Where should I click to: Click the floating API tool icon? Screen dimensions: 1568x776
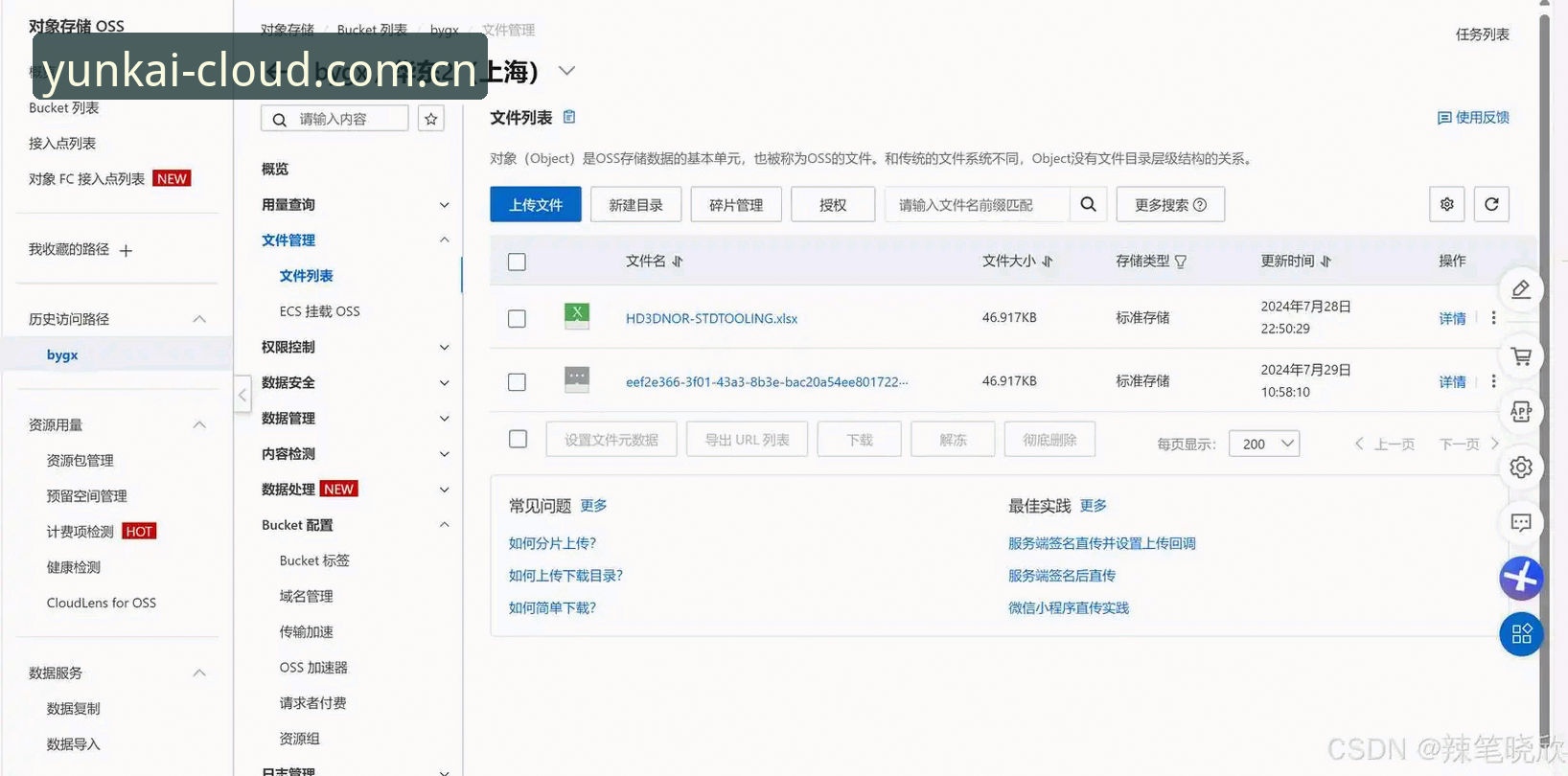pos(1521,412)
